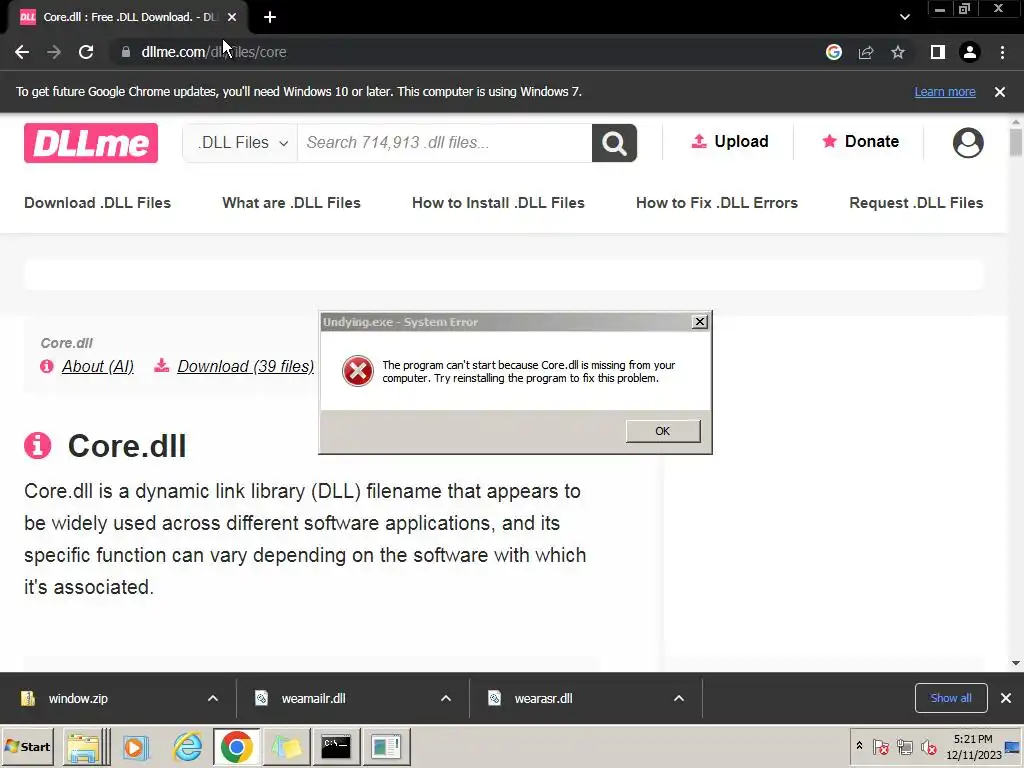Close the downloads bar

[1006, 698]
